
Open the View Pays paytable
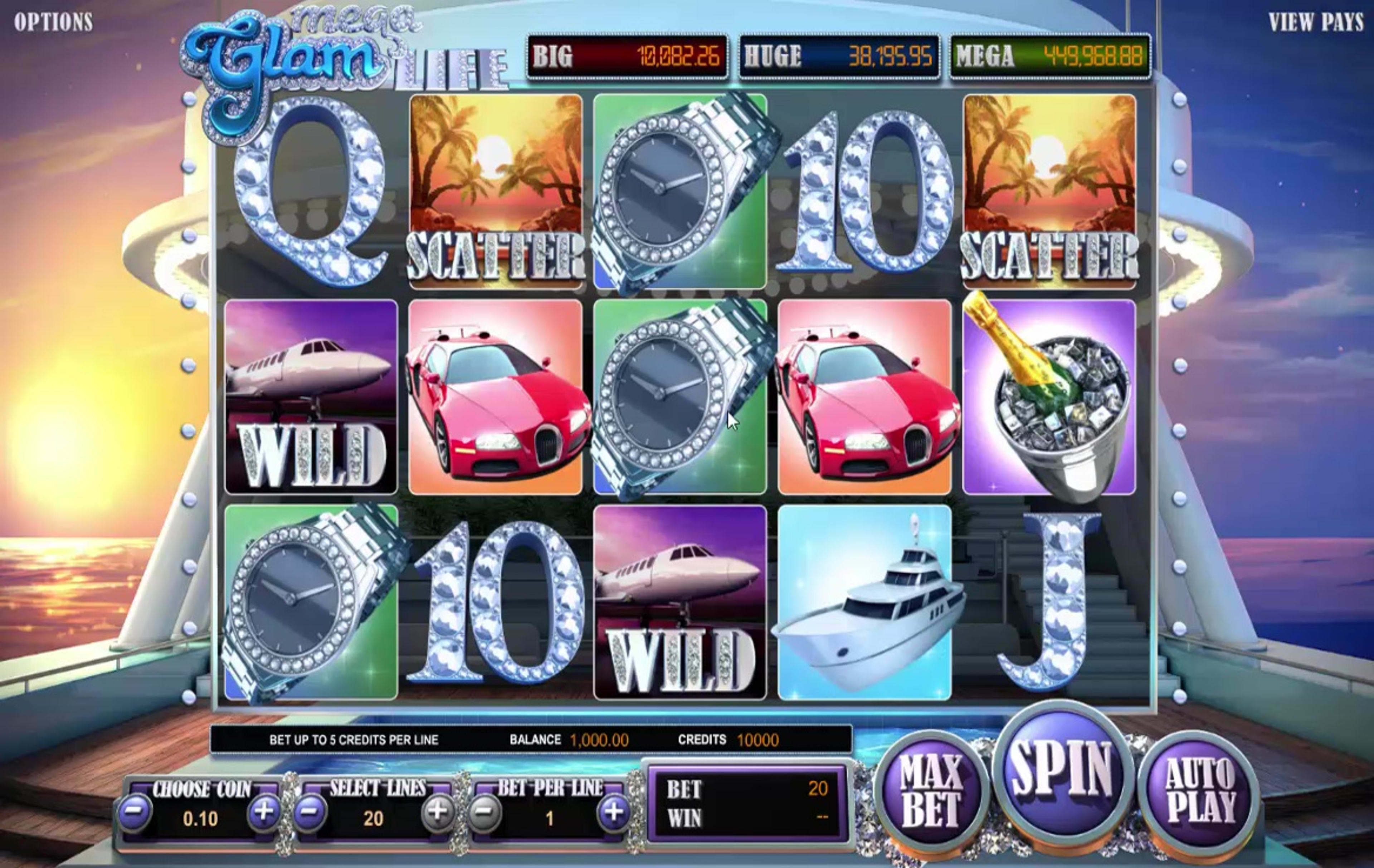click(1316, 22)
